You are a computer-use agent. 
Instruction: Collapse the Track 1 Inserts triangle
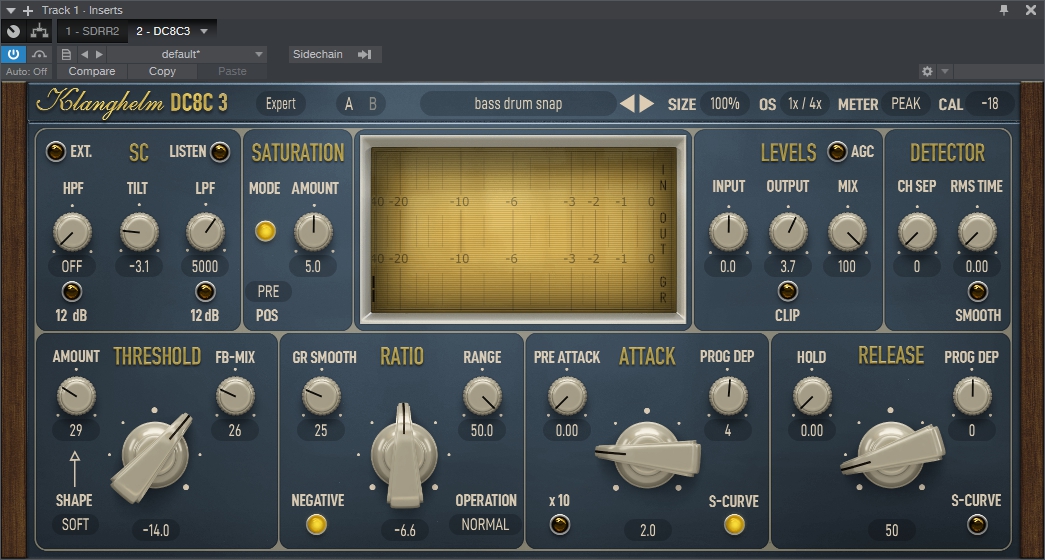10,10
